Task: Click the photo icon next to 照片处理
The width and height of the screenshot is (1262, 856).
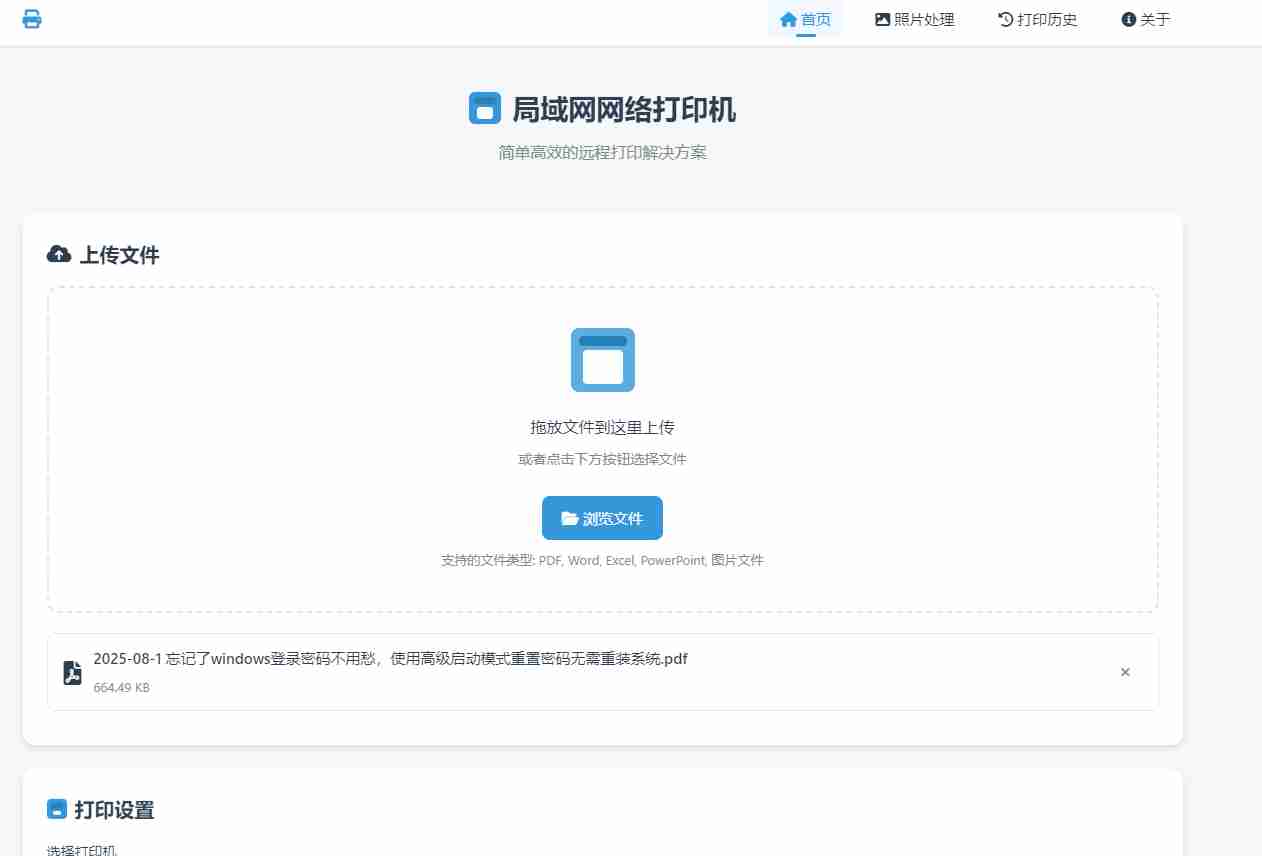Action: (x=882, y=18)
